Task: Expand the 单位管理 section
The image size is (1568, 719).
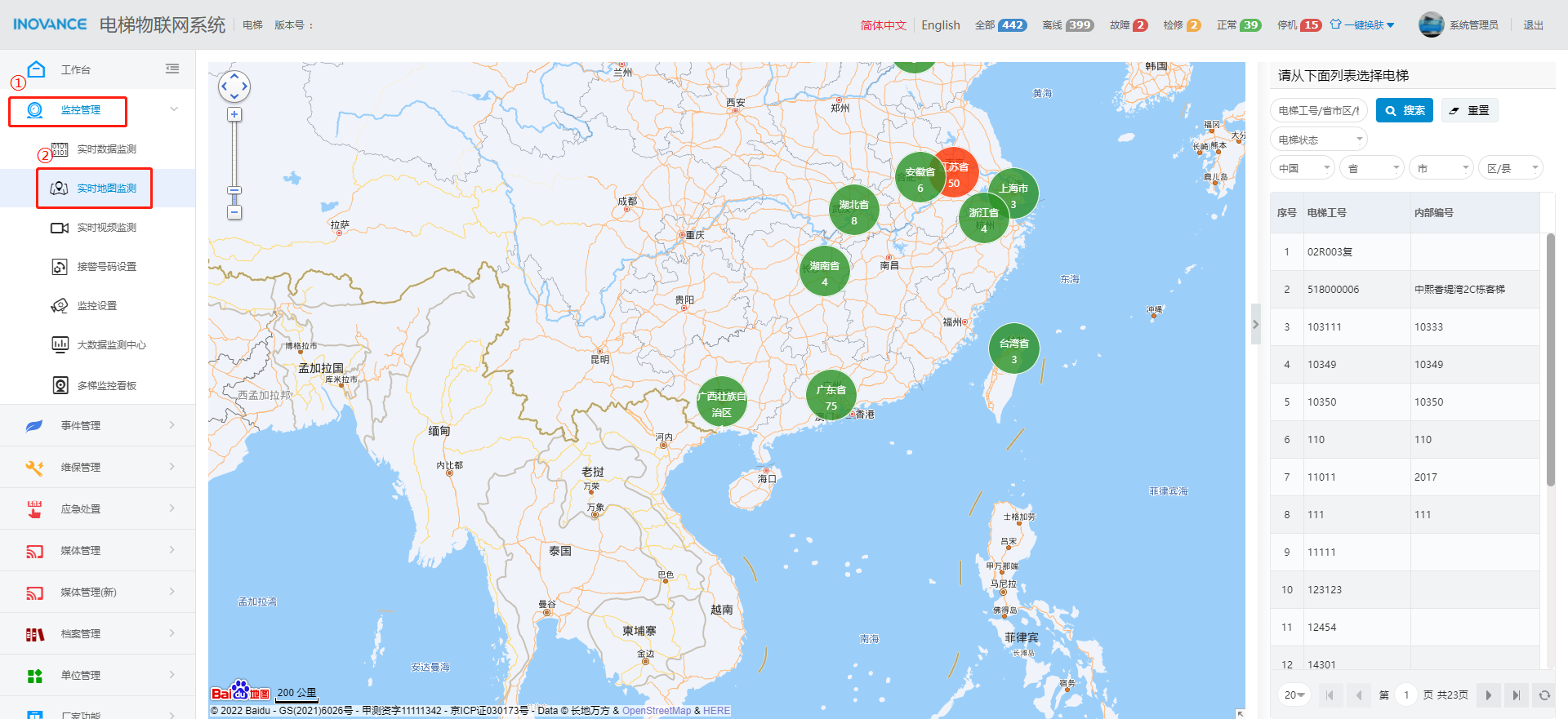Action: coord(98,675)
